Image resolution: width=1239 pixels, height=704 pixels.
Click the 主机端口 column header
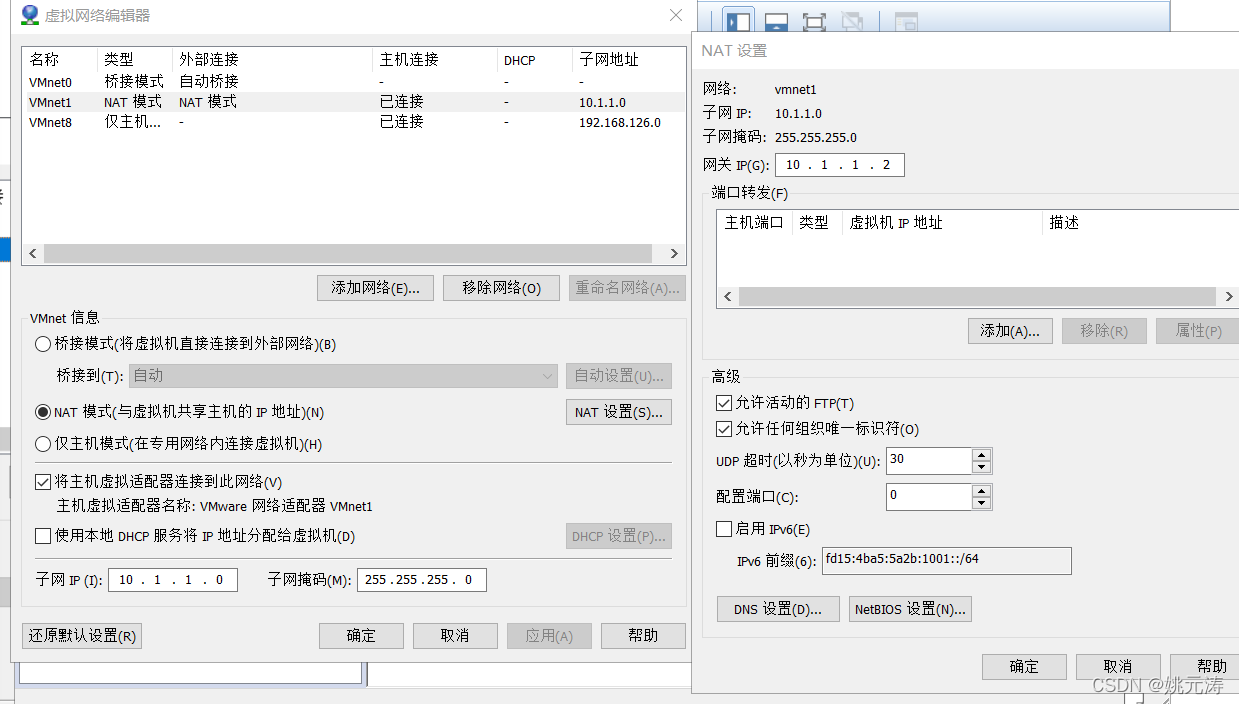click(x=754, y=223)
